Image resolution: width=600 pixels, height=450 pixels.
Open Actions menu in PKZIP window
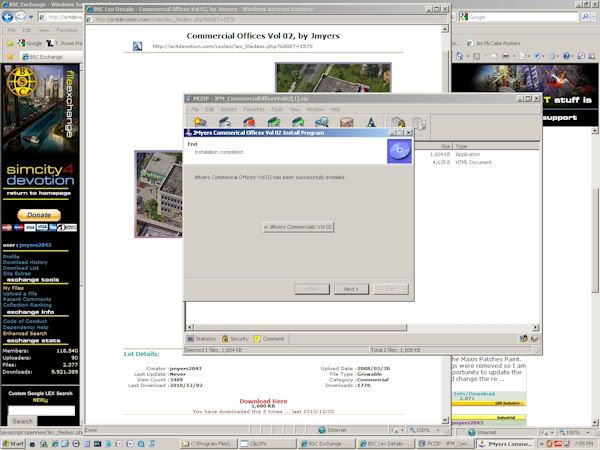click(x=228, y=109)
